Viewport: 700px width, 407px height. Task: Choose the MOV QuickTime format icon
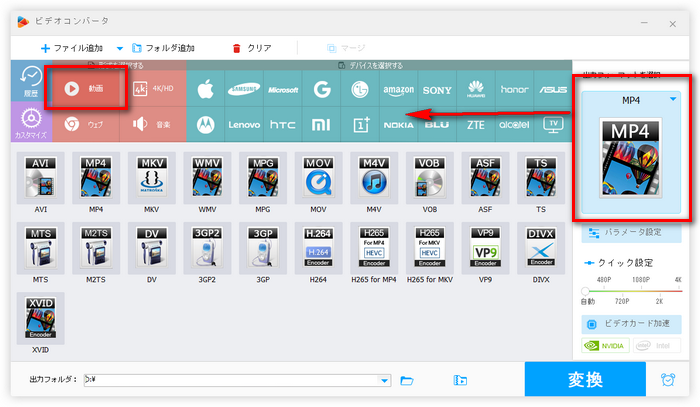click(x=318, y=184)
